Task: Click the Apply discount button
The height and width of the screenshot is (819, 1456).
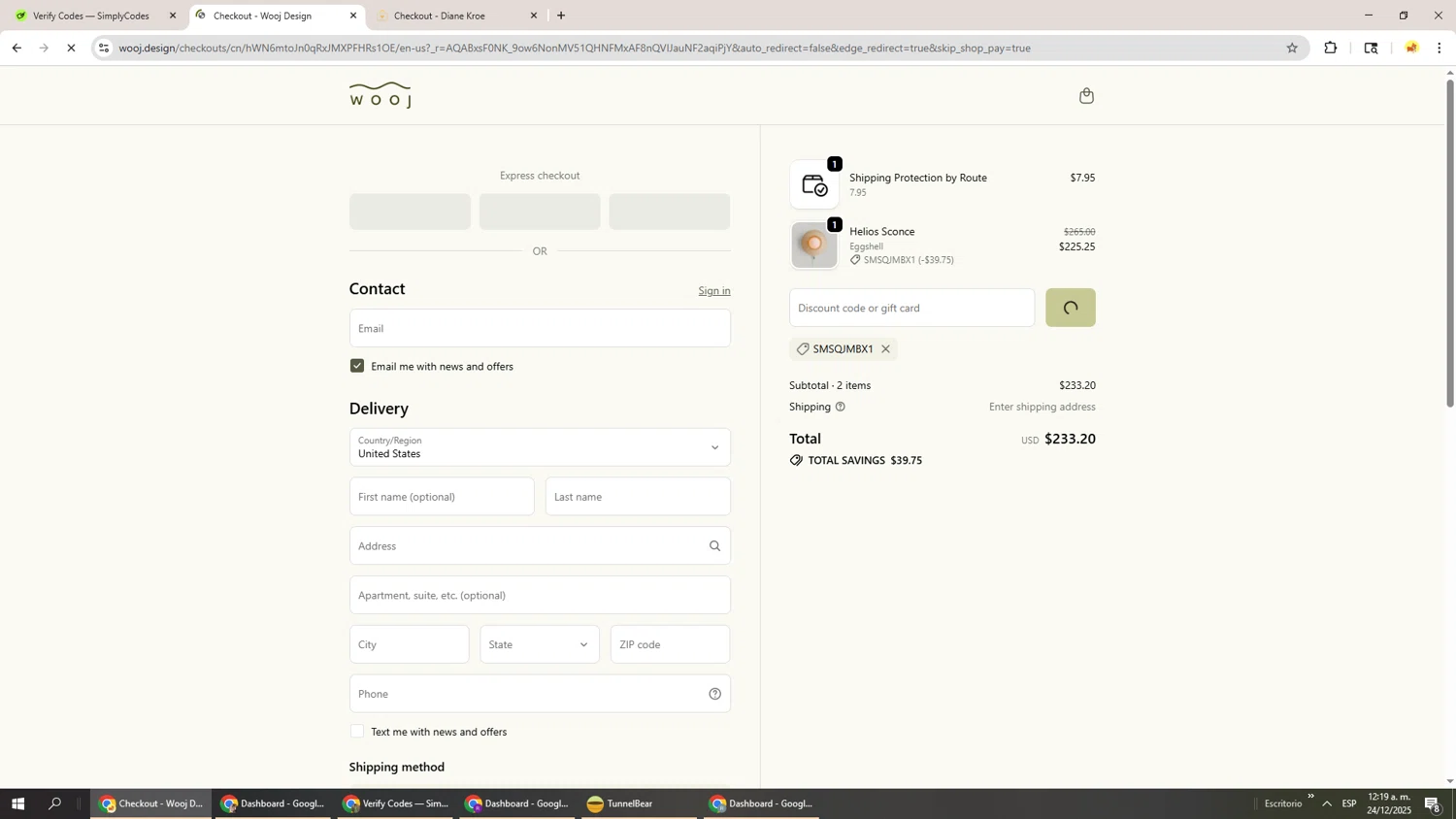Action: coord(1071,308)
